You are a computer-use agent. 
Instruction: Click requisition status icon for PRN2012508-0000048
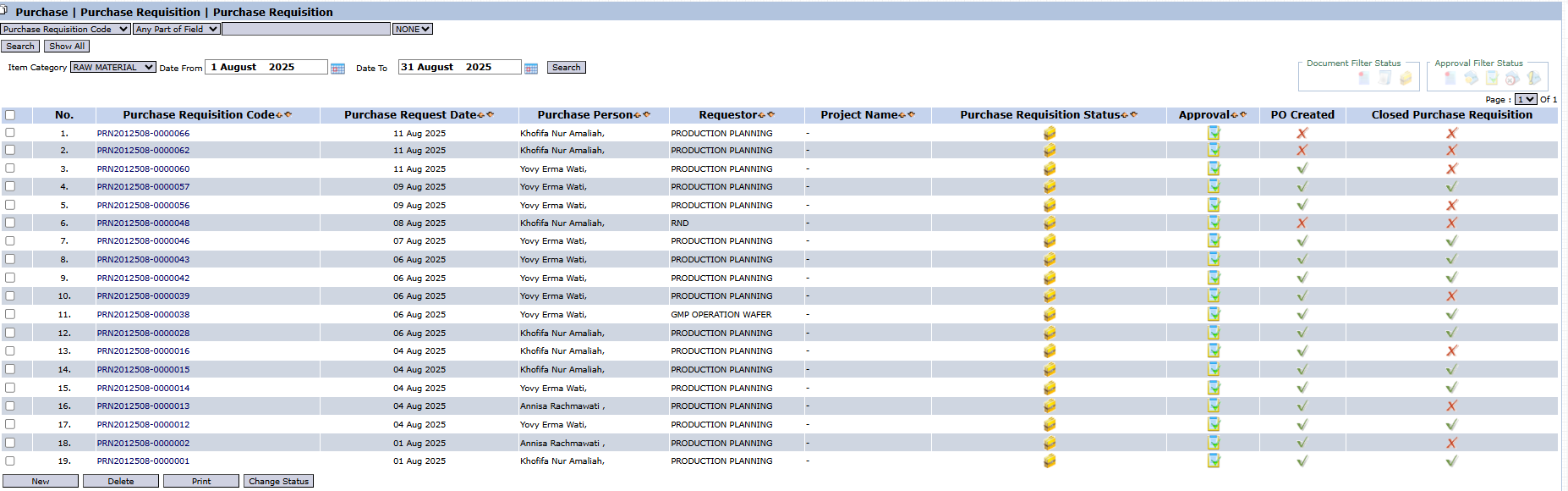pos(1050,223)
